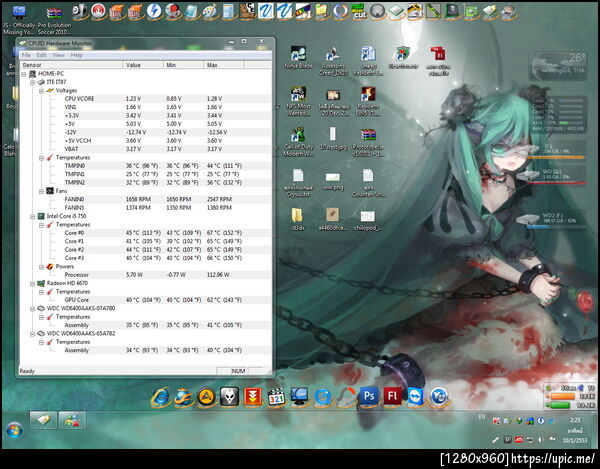Click the webcam icon in the top dock
Screen dimensions: 600x469
point(80,11)
